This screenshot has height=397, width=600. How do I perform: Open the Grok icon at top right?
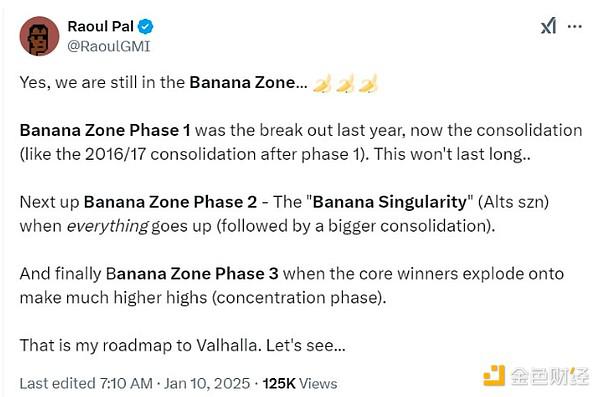click(x=548, y=26)
